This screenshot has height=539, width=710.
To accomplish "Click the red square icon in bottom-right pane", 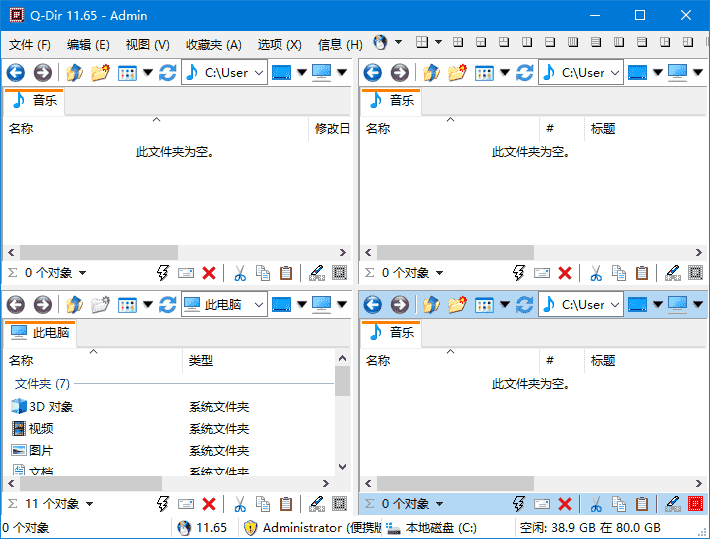I will [696, 504].
